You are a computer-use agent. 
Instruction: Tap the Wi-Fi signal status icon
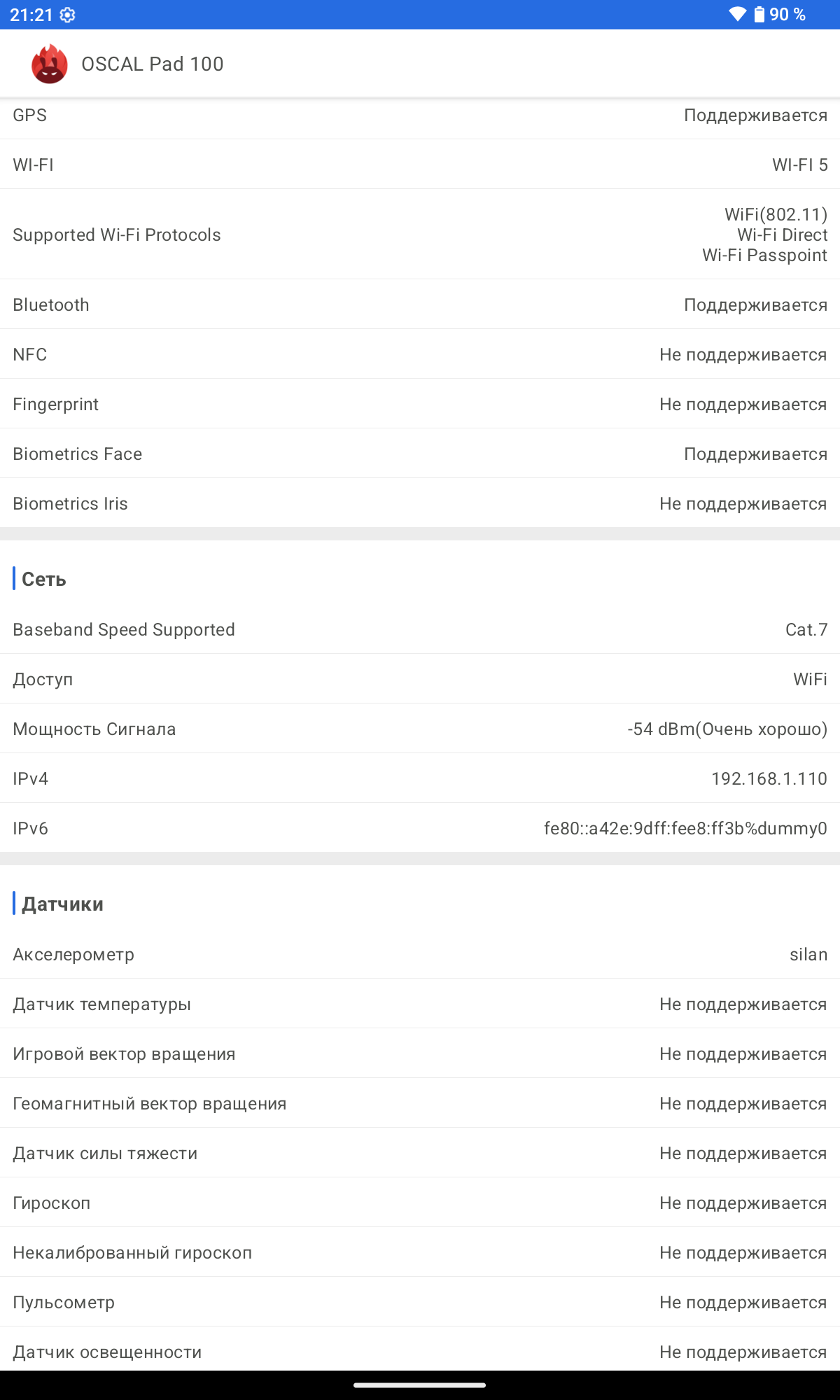coord(737,15)
